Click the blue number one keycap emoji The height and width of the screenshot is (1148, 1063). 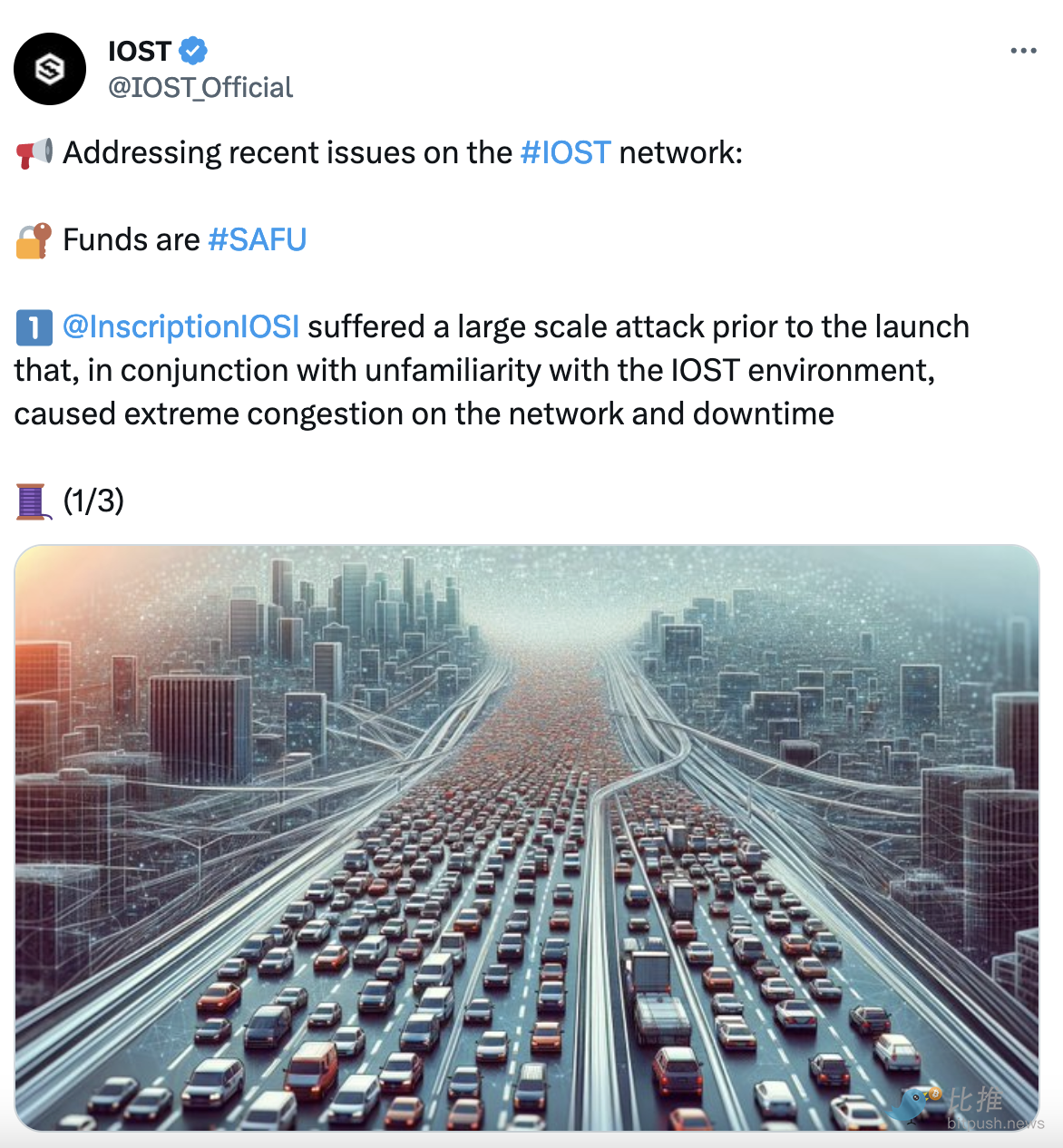point(34,327)
